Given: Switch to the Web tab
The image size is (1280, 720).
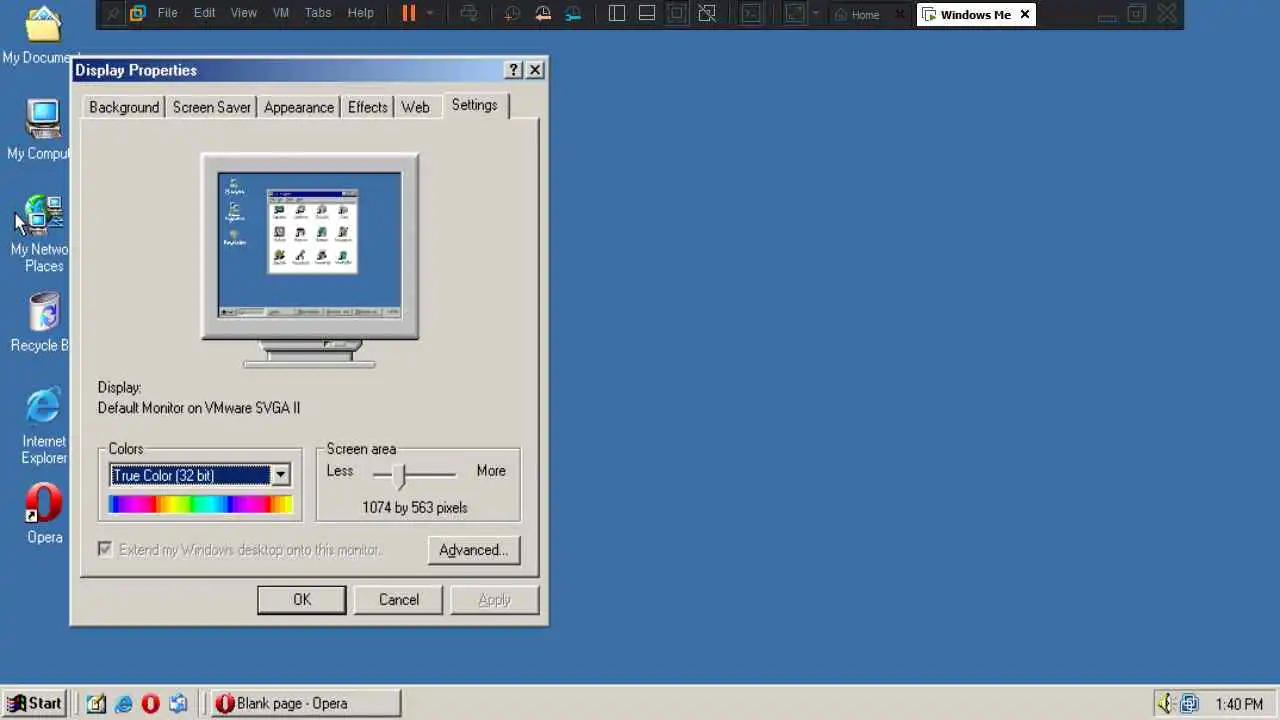Looking at the screenshot, I should (x=415, y=107).
